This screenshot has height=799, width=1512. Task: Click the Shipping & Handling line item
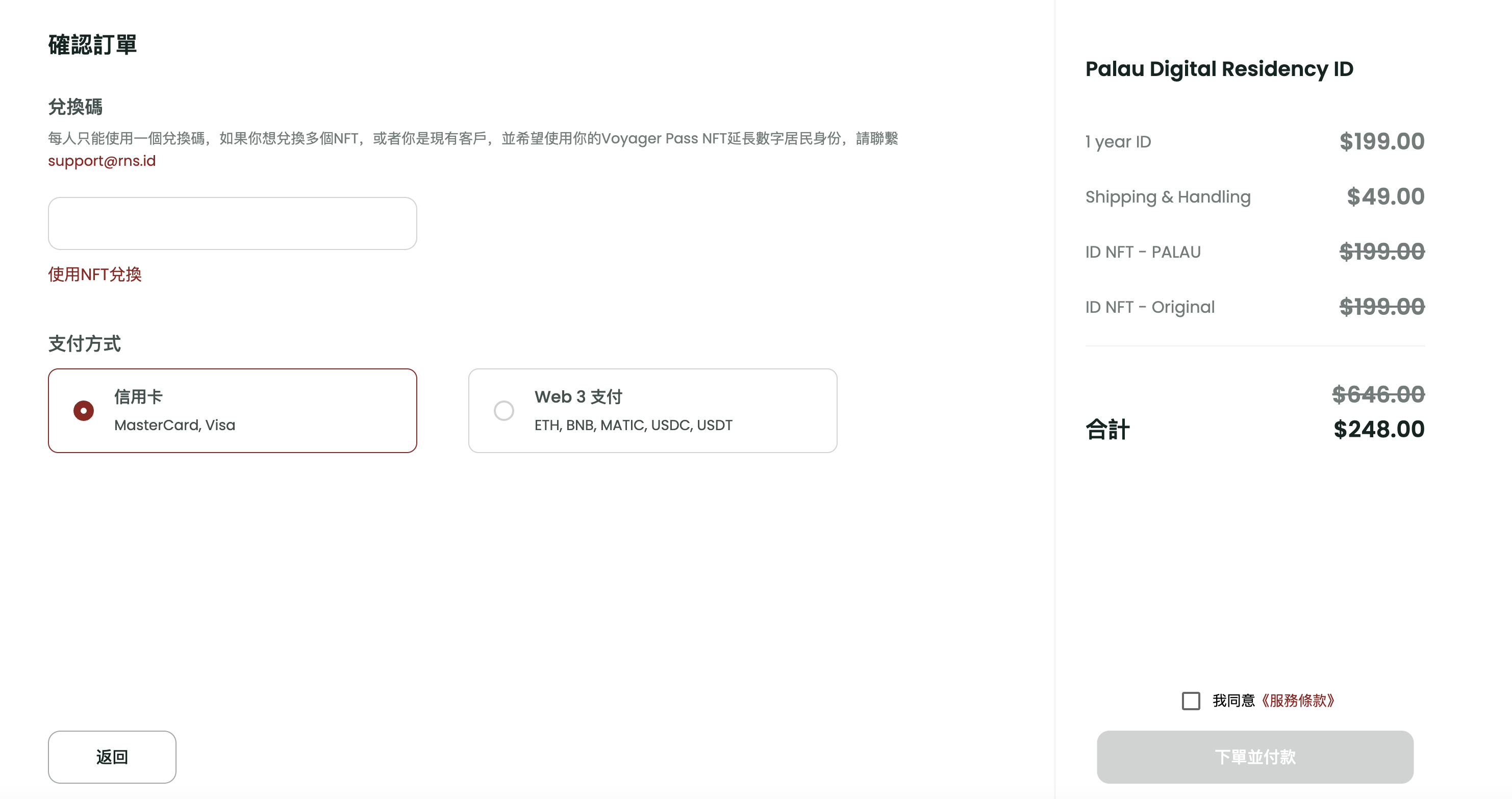click(1255, 196)
